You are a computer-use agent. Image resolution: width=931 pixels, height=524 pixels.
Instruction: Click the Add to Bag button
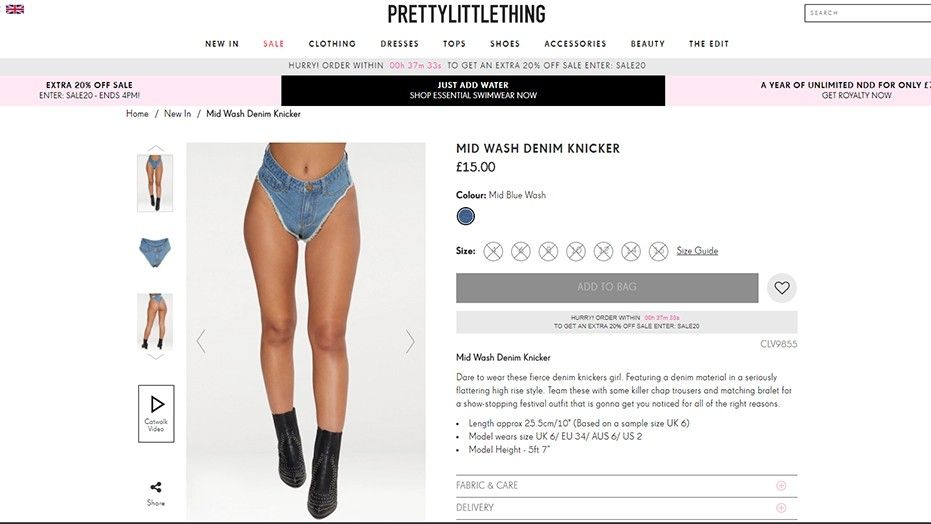(607, 288)
